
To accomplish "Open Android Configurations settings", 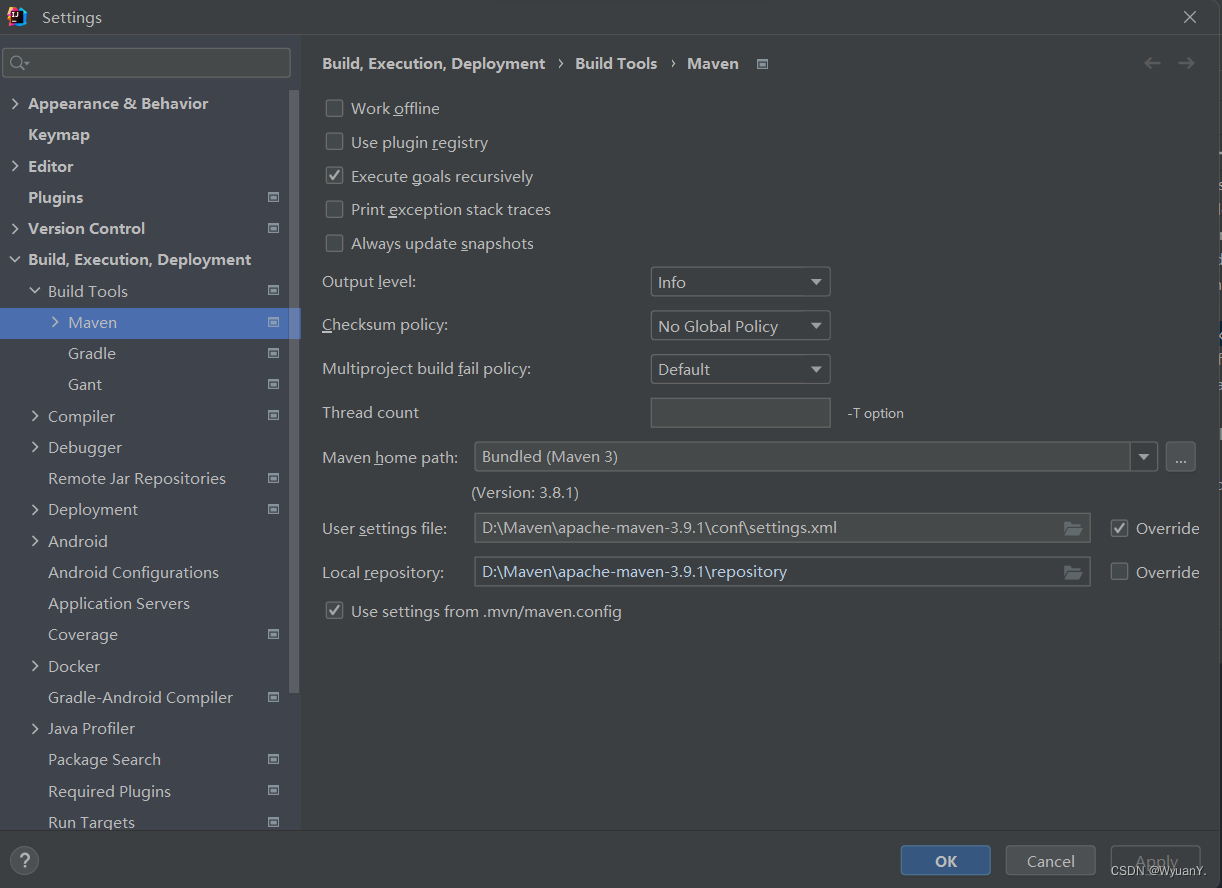I will coord(133,572).
